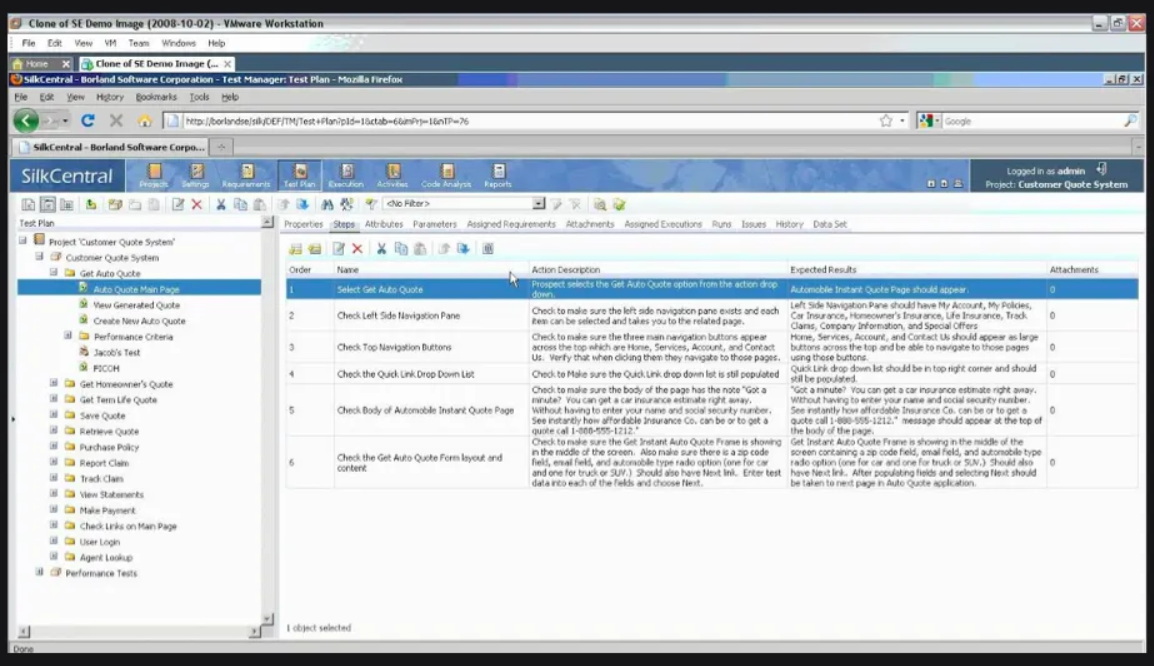The height and width of the screenshot is (666, 1154).
Task: Bookmark the page with the star icon
Action: 885,121
